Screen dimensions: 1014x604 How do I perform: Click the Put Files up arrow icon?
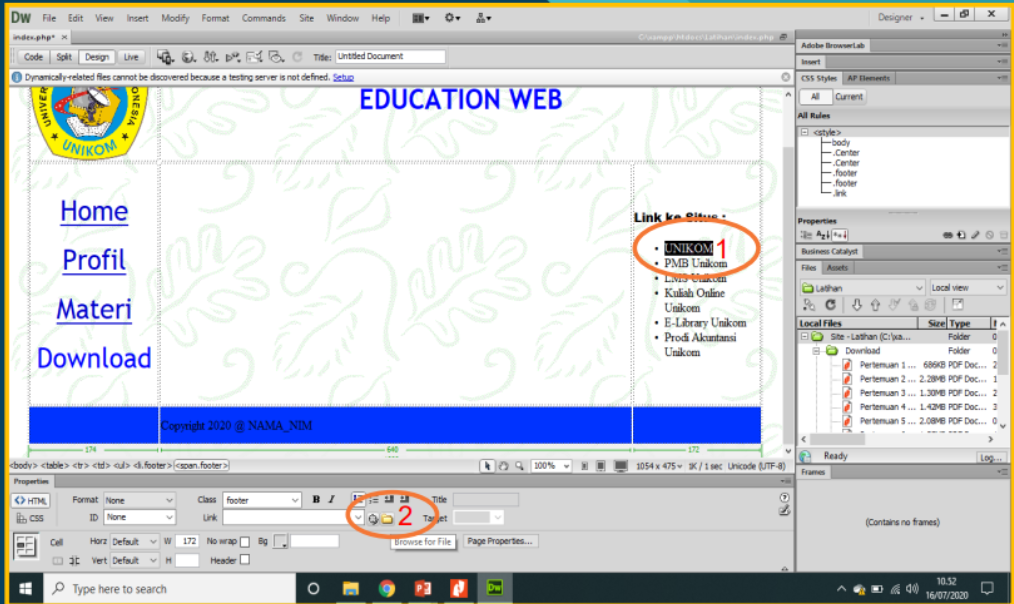coord(876,305)
